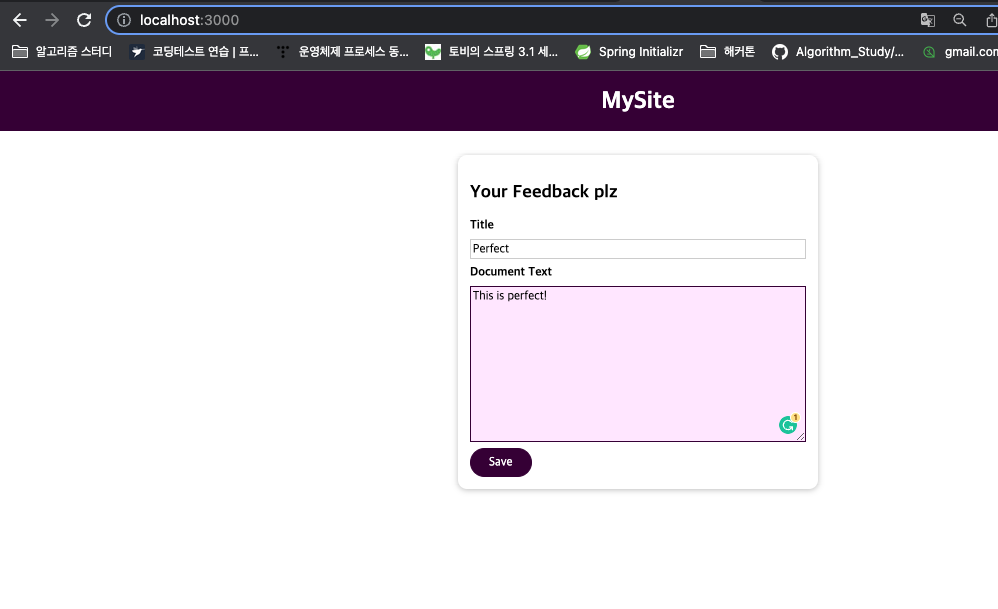Click the Save button
998x609 pixels.
click(x=501, y=462)
